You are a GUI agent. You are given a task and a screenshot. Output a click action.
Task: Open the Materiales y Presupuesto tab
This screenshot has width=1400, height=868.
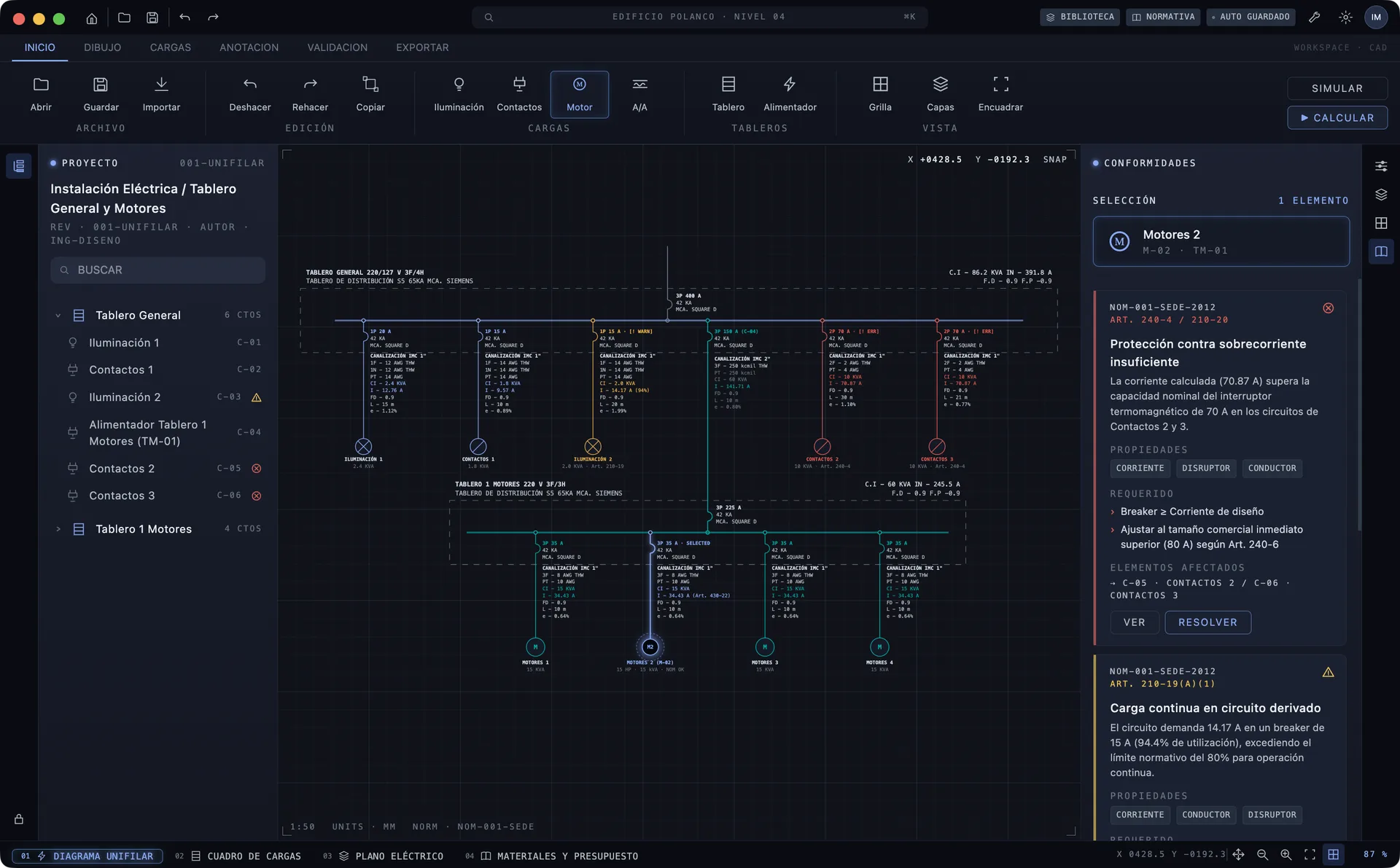click(552, 856)
